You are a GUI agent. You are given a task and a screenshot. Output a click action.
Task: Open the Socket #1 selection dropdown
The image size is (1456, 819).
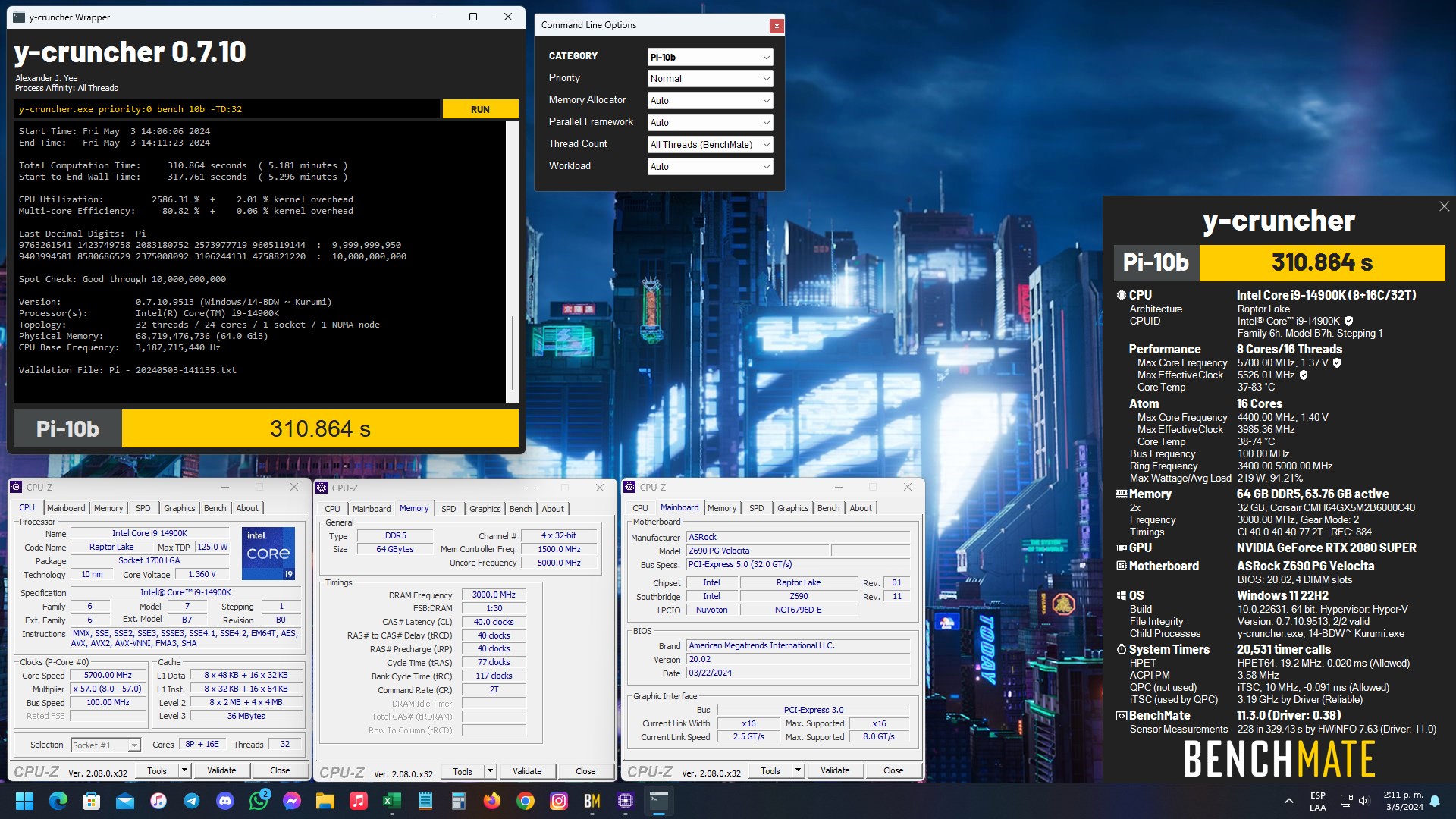[105, 745]
